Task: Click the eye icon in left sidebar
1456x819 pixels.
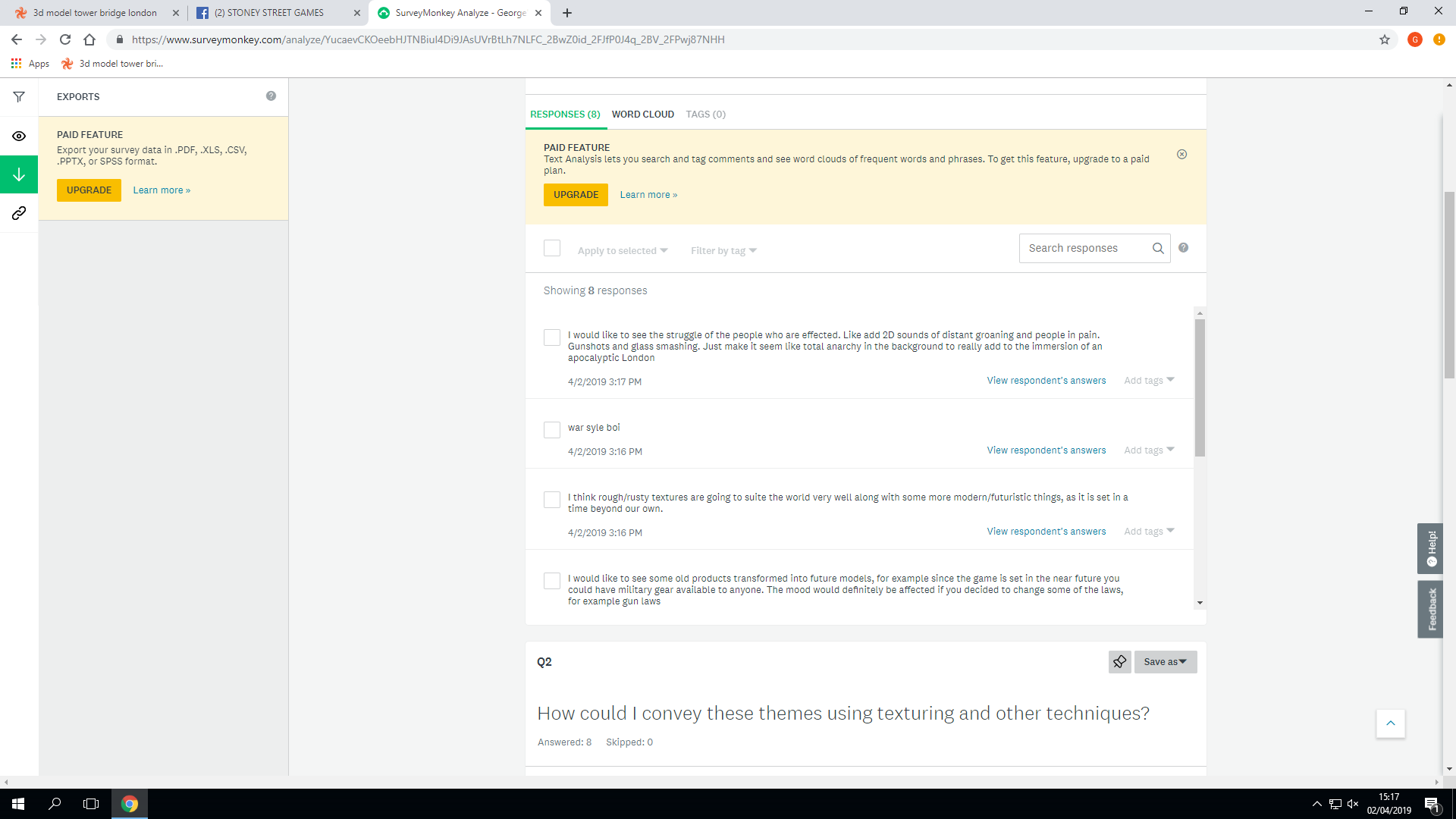Action: click(x=19, y=136)
